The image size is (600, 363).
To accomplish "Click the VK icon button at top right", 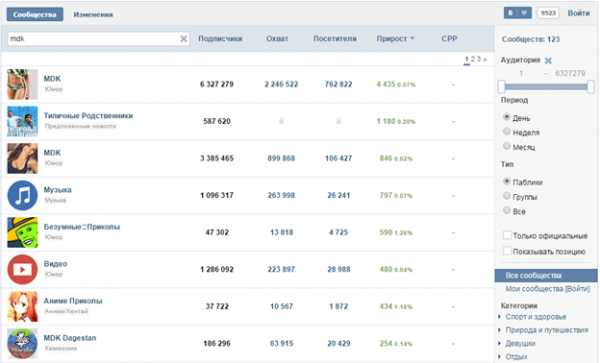I will 511,13.
